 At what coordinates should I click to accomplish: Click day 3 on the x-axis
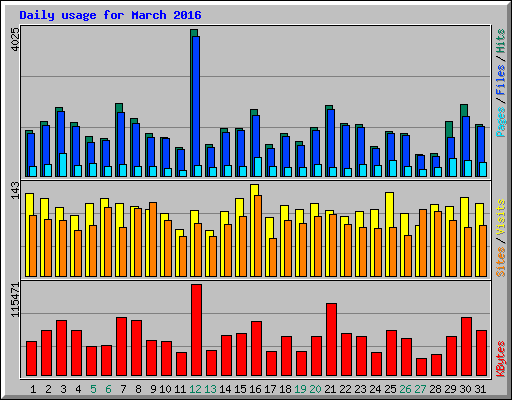(63, 389)
